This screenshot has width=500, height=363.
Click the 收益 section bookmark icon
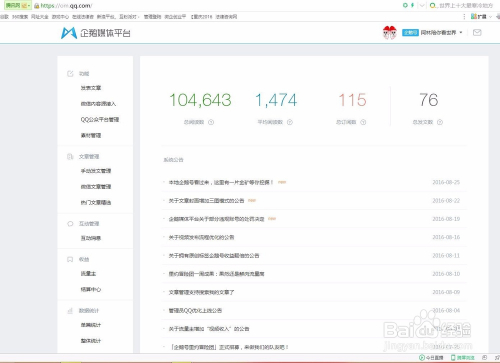(x=70, y=259)
